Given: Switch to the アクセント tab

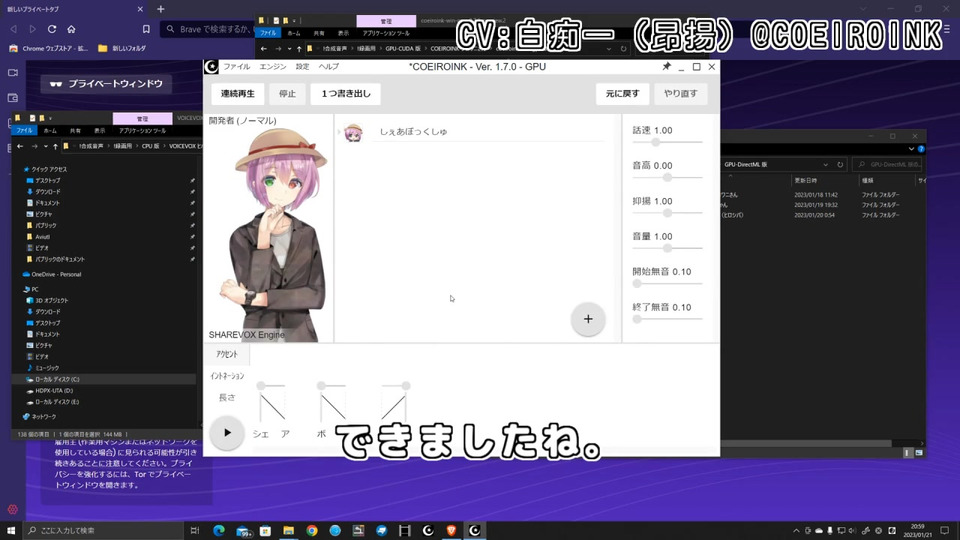Looking at the screenshot, I should pos(227,354).
